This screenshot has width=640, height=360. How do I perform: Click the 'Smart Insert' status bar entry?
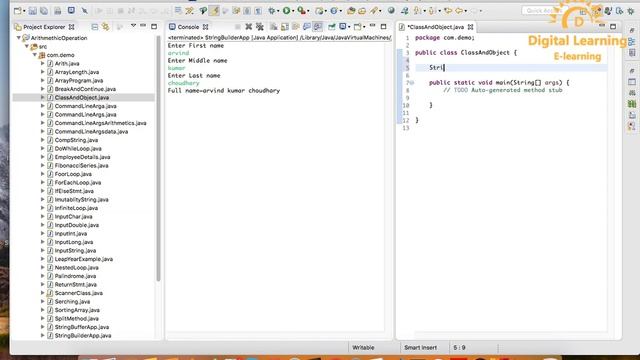420,348
